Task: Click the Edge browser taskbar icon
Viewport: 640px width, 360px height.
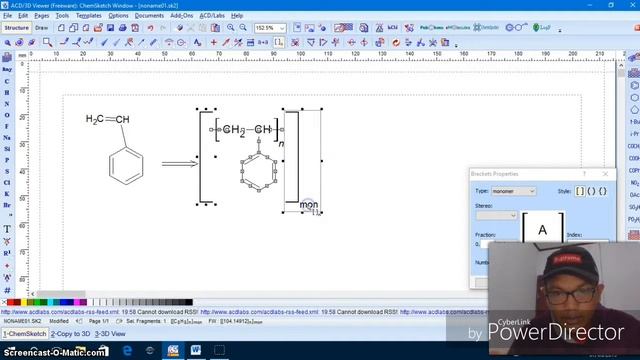Action: [127, 350]
